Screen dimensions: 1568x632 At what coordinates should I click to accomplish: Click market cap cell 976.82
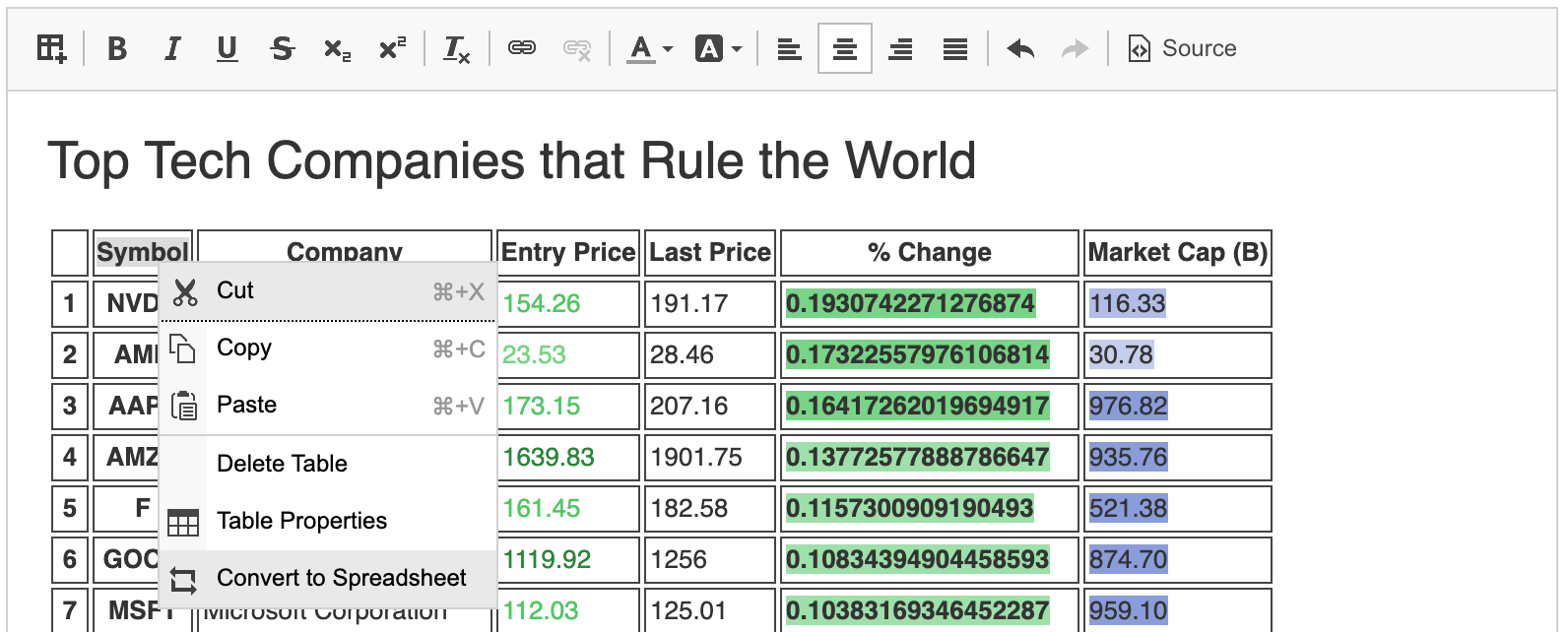pos(1178,407)
